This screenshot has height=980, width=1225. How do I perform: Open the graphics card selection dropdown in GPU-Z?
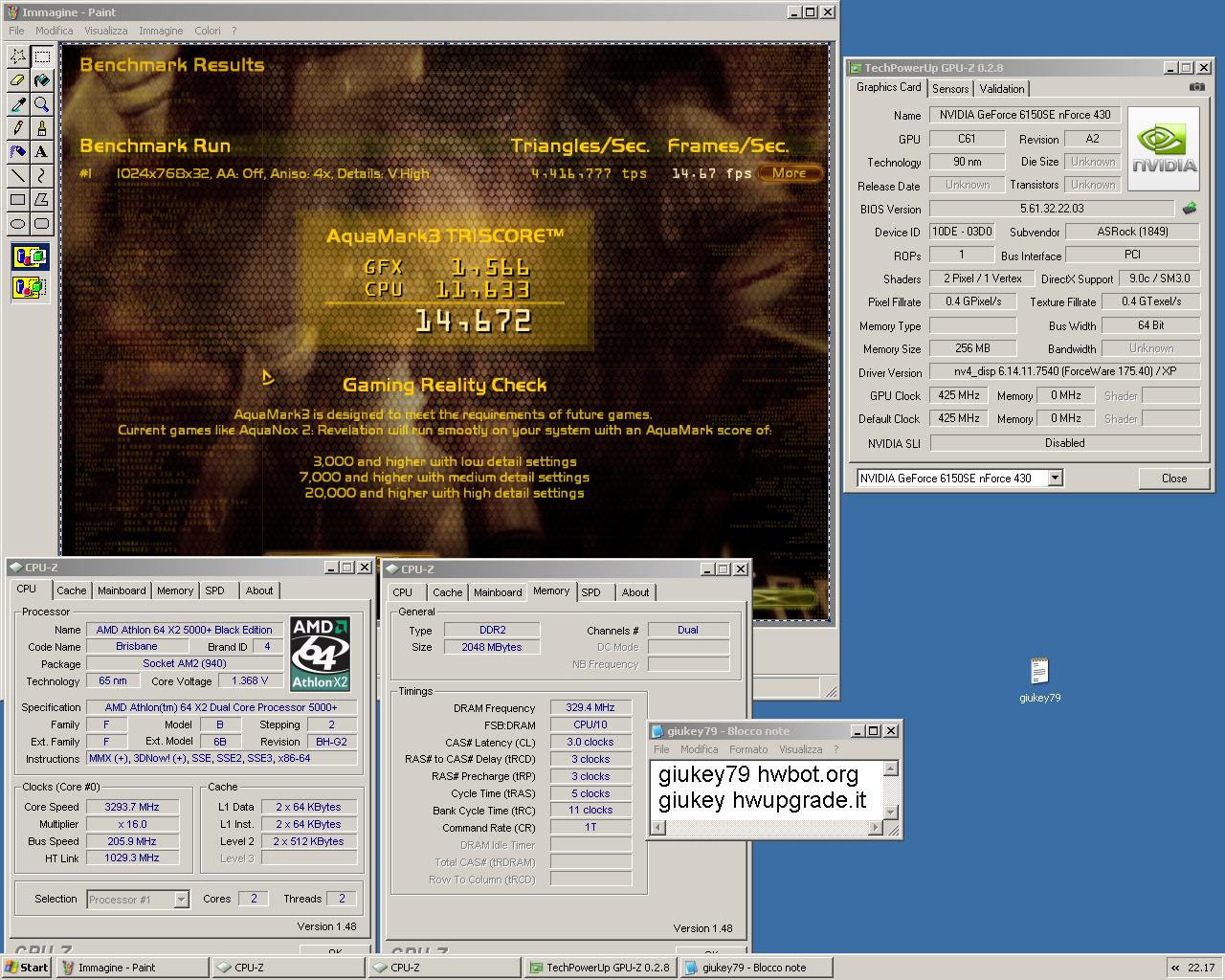(x=1055, y=478)
